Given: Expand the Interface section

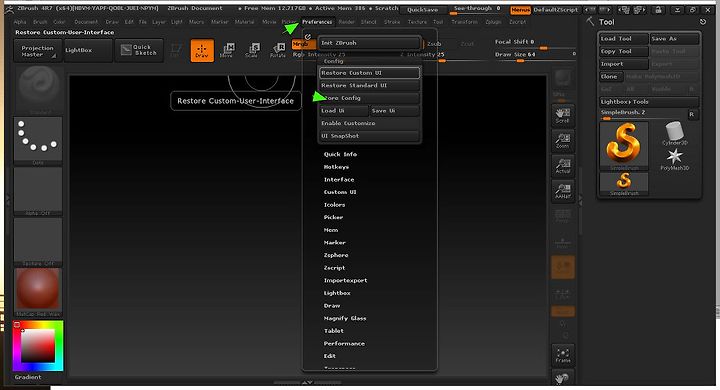Looking at the screenshot, I should (339, 180).
